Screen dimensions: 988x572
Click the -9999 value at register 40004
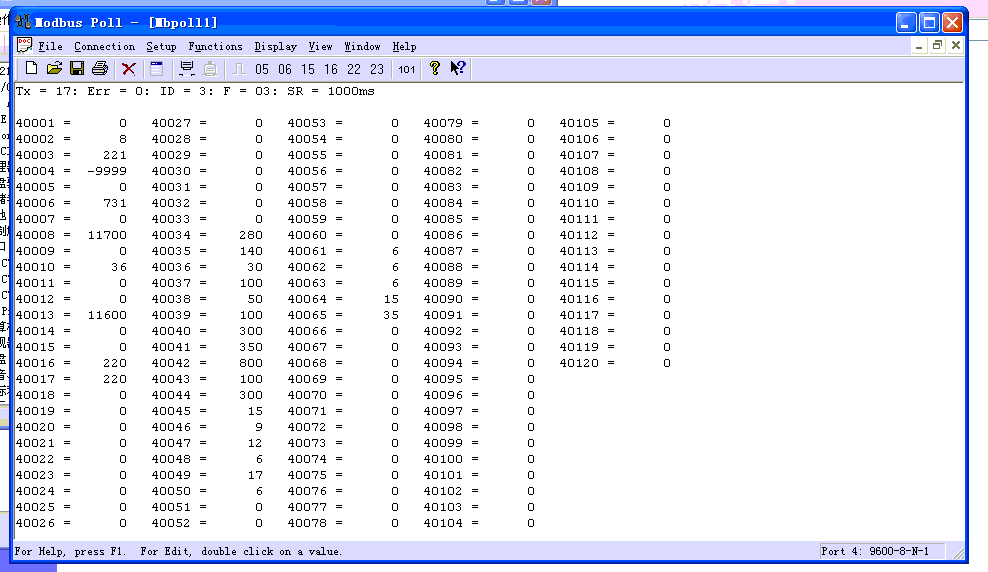click(107, 171)
